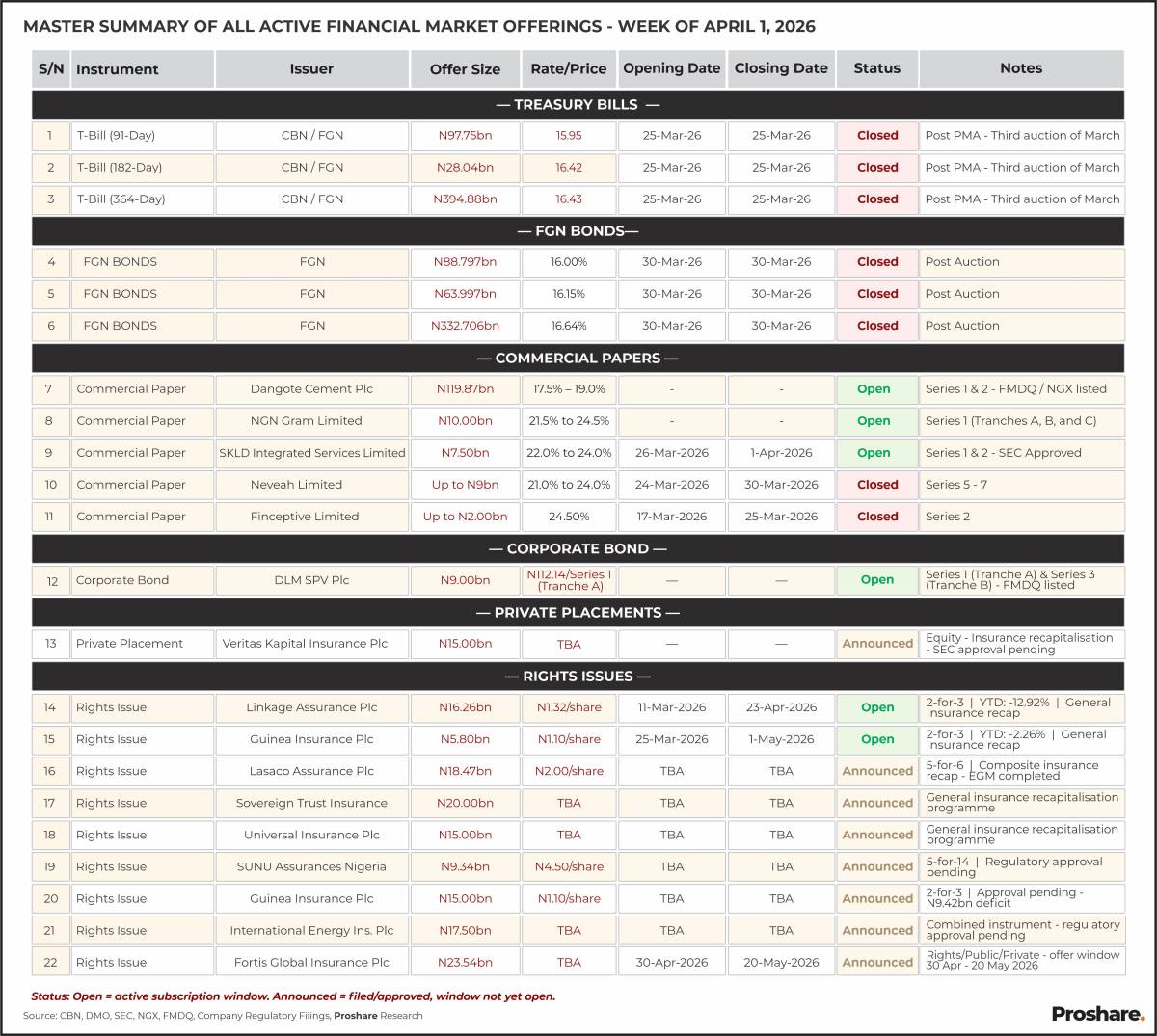Click the Proshare logo

[x=1098, y=1014]
